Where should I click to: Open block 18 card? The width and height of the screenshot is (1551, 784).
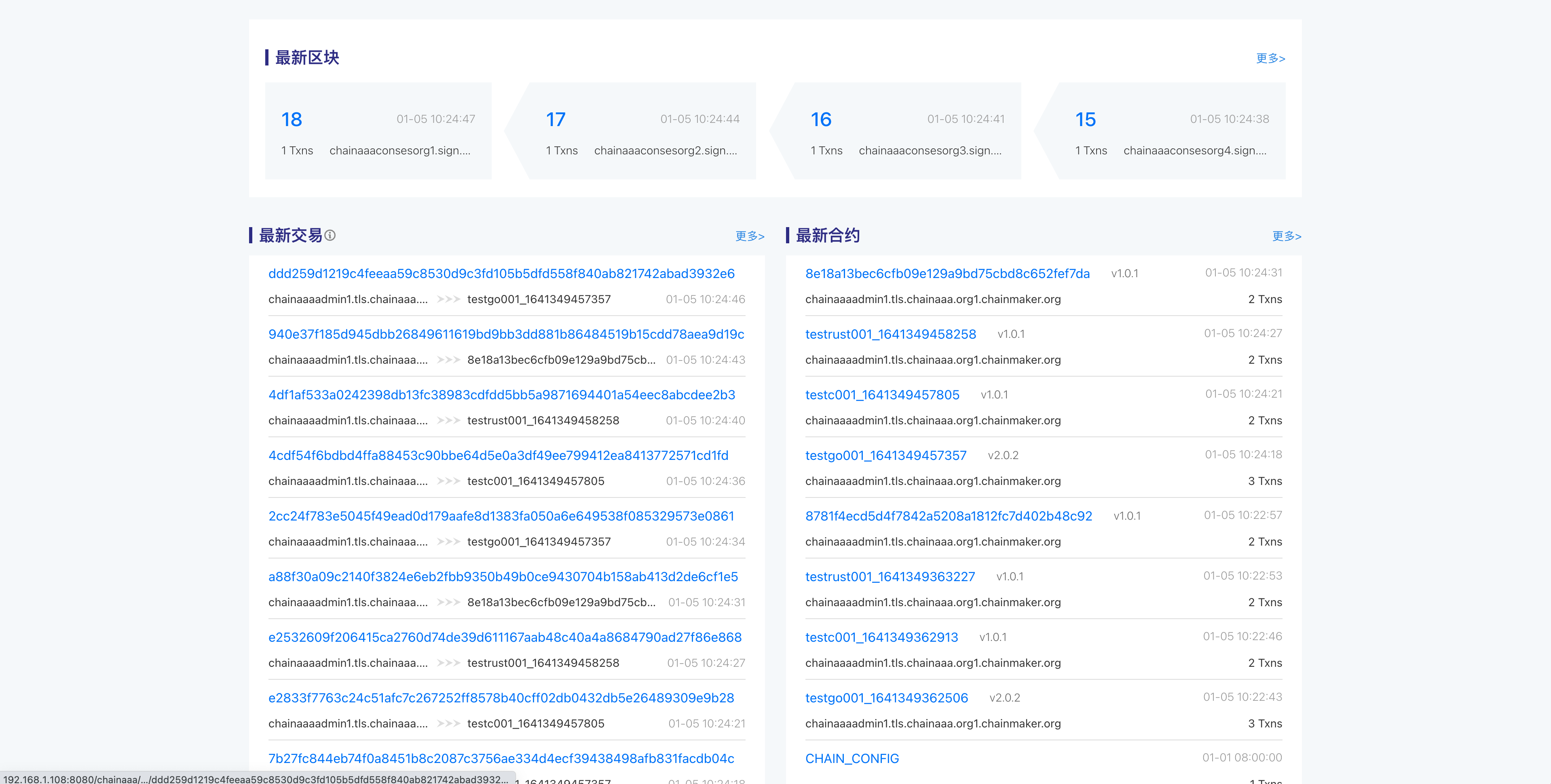378,131
